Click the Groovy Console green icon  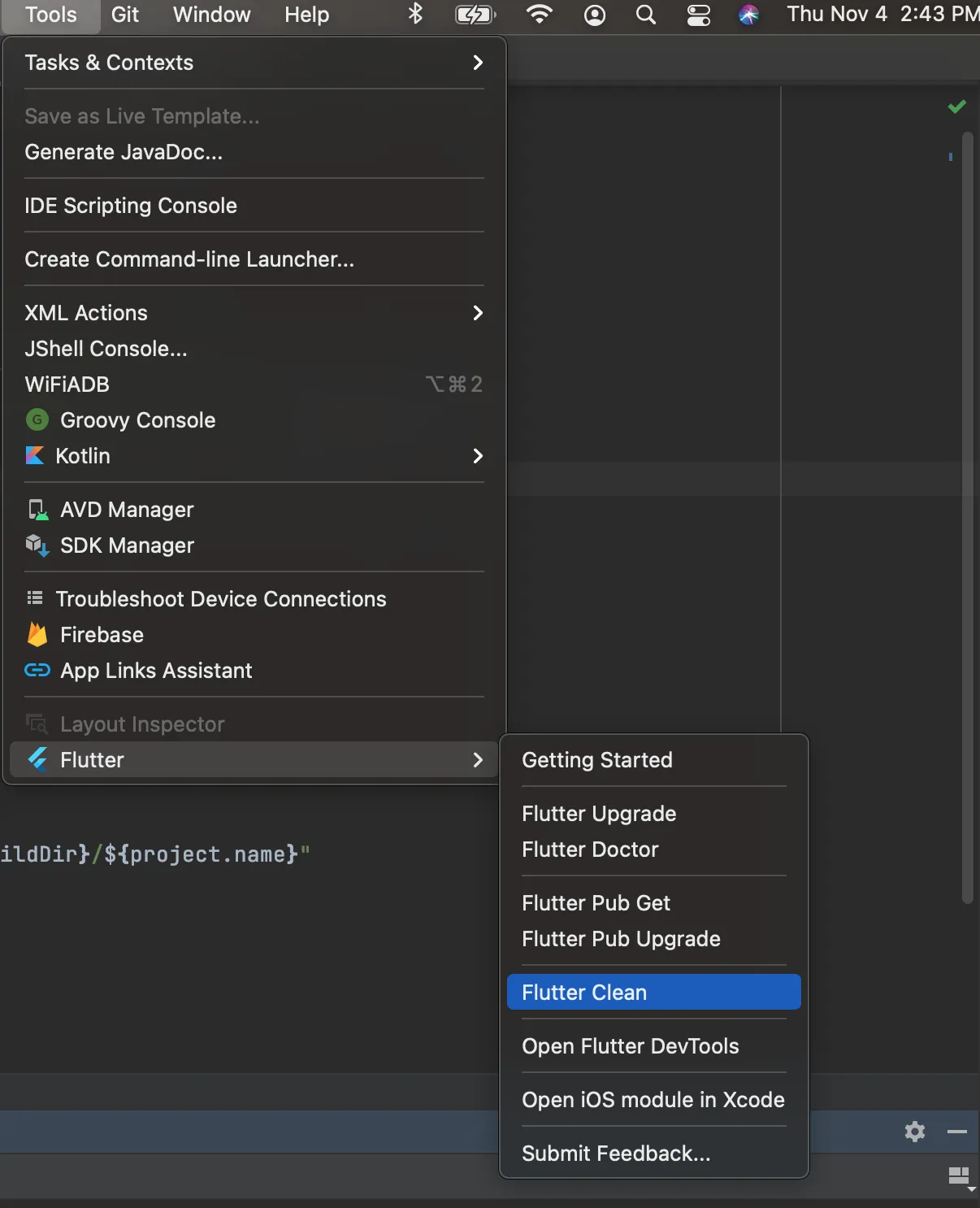[x=37, y=419]
